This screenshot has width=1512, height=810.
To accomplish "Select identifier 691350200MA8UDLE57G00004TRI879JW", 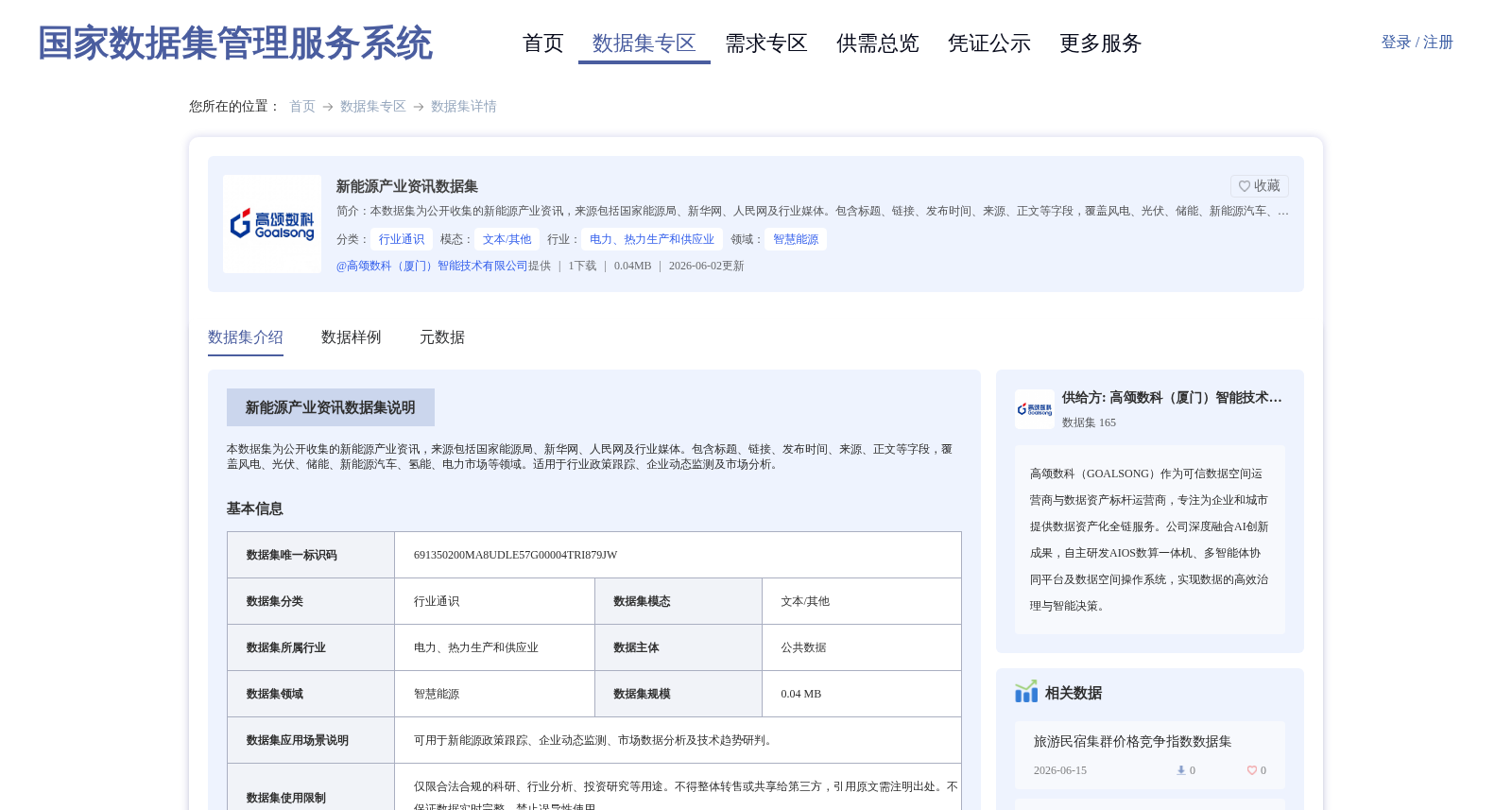I will pos(516,555).
